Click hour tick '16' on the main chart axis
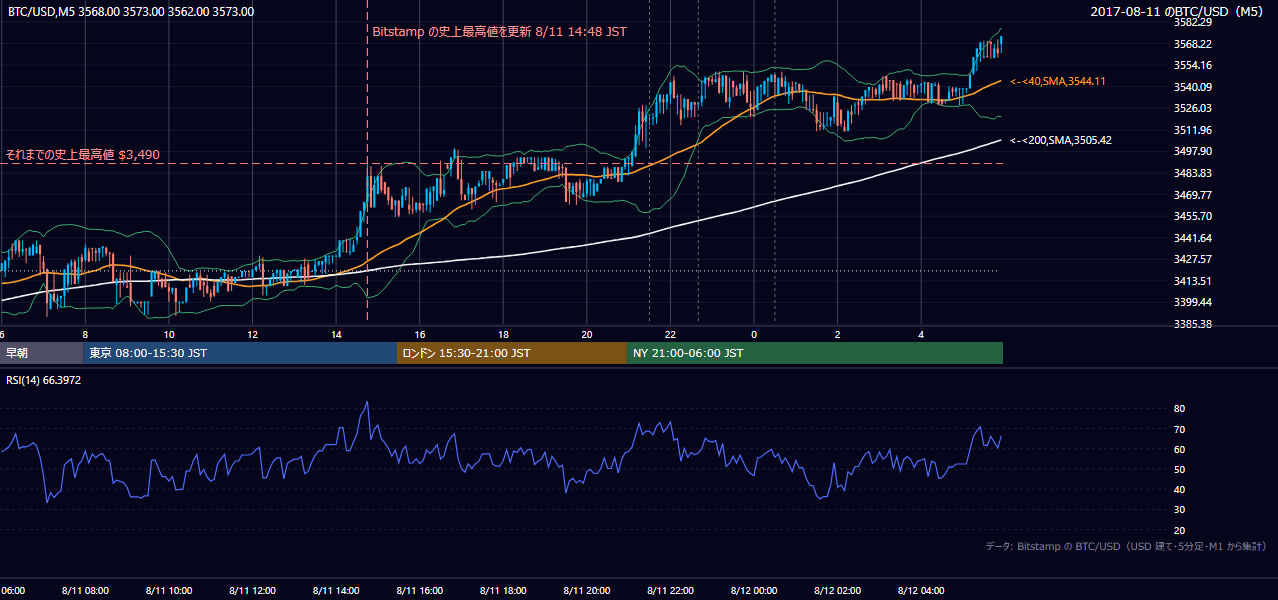This screenshot has width=1278, height=600. [x=420, y=335]
